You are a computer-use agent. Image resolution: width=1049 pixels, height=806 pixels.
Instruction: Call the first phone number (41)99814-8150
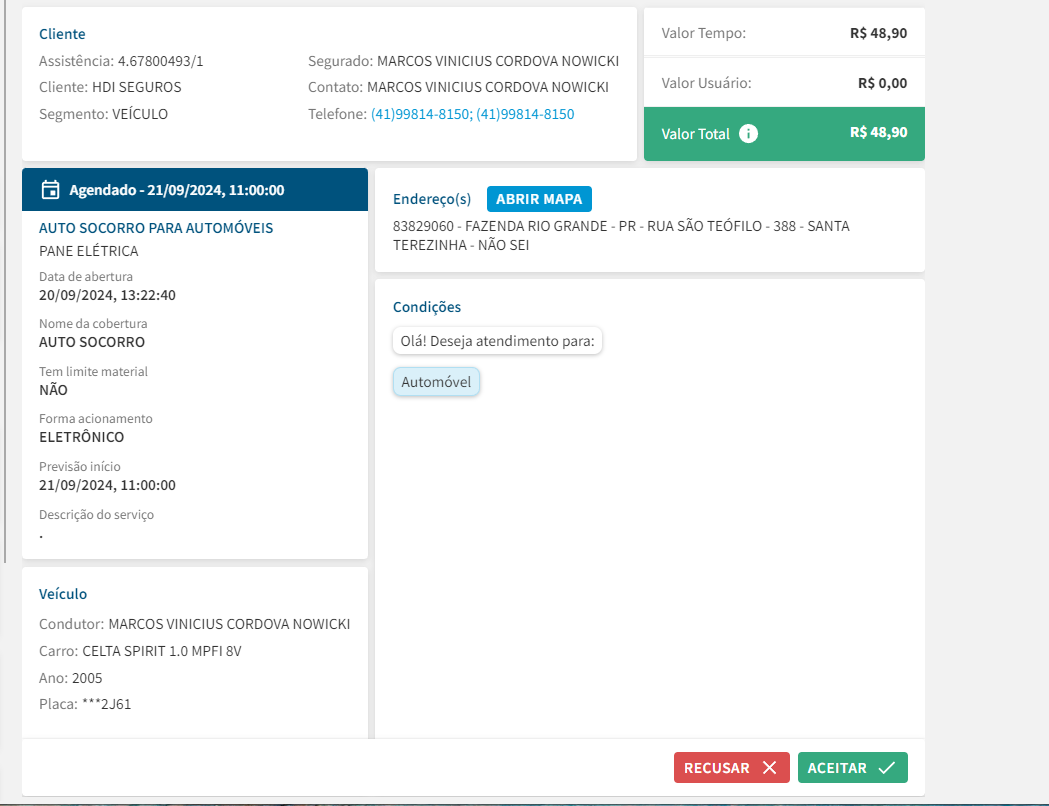[422, 114]
